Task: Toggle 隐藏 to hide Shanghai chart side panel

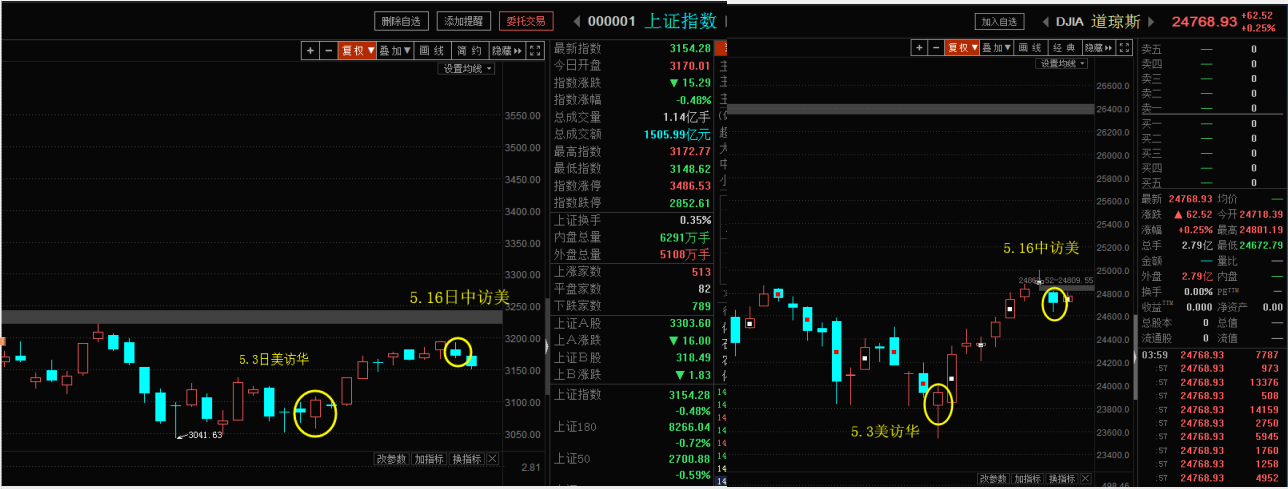Action: (x=507, y=50)
